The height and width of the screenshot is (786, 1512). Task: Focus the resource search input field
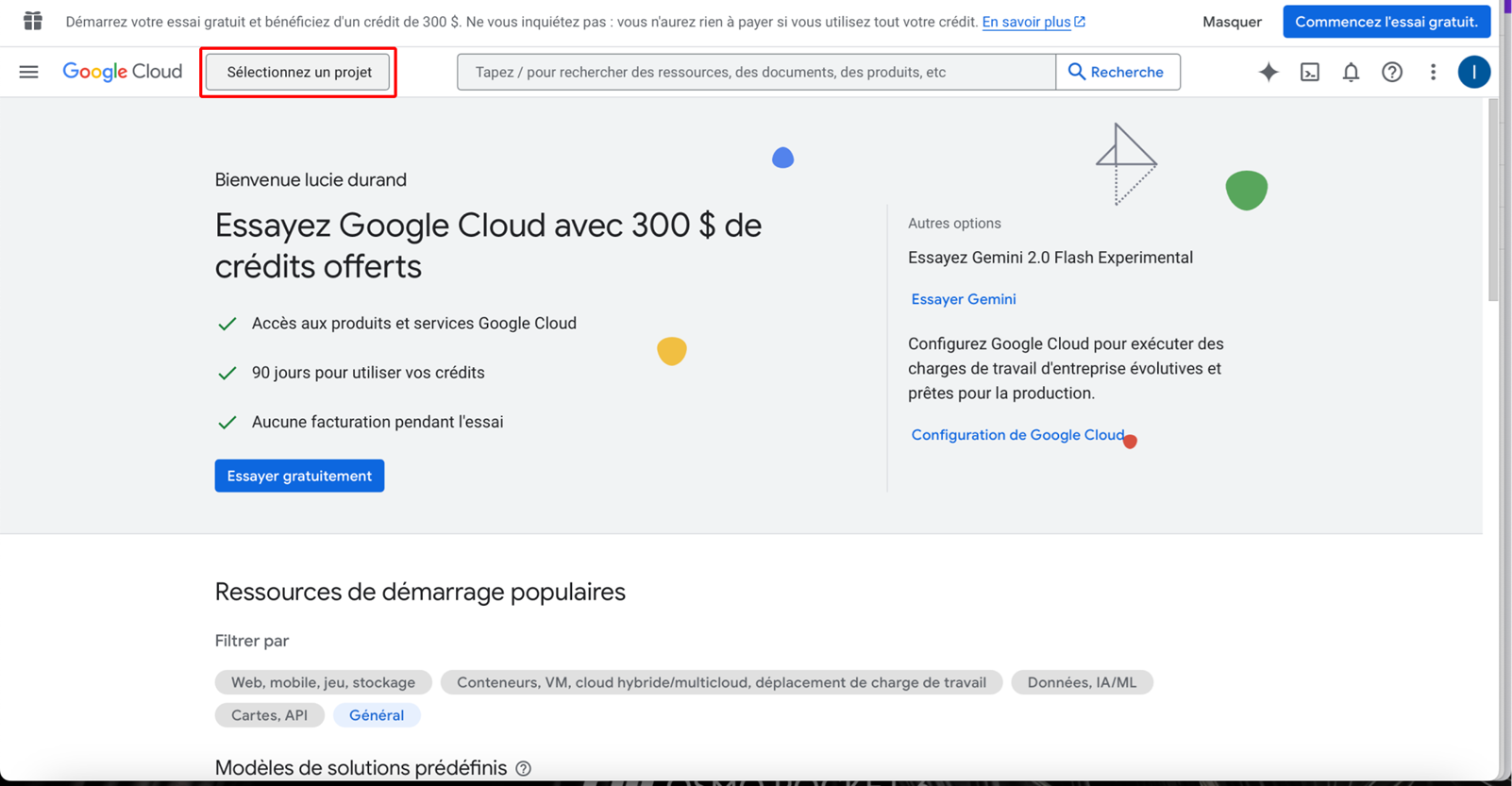click(755, 72)
